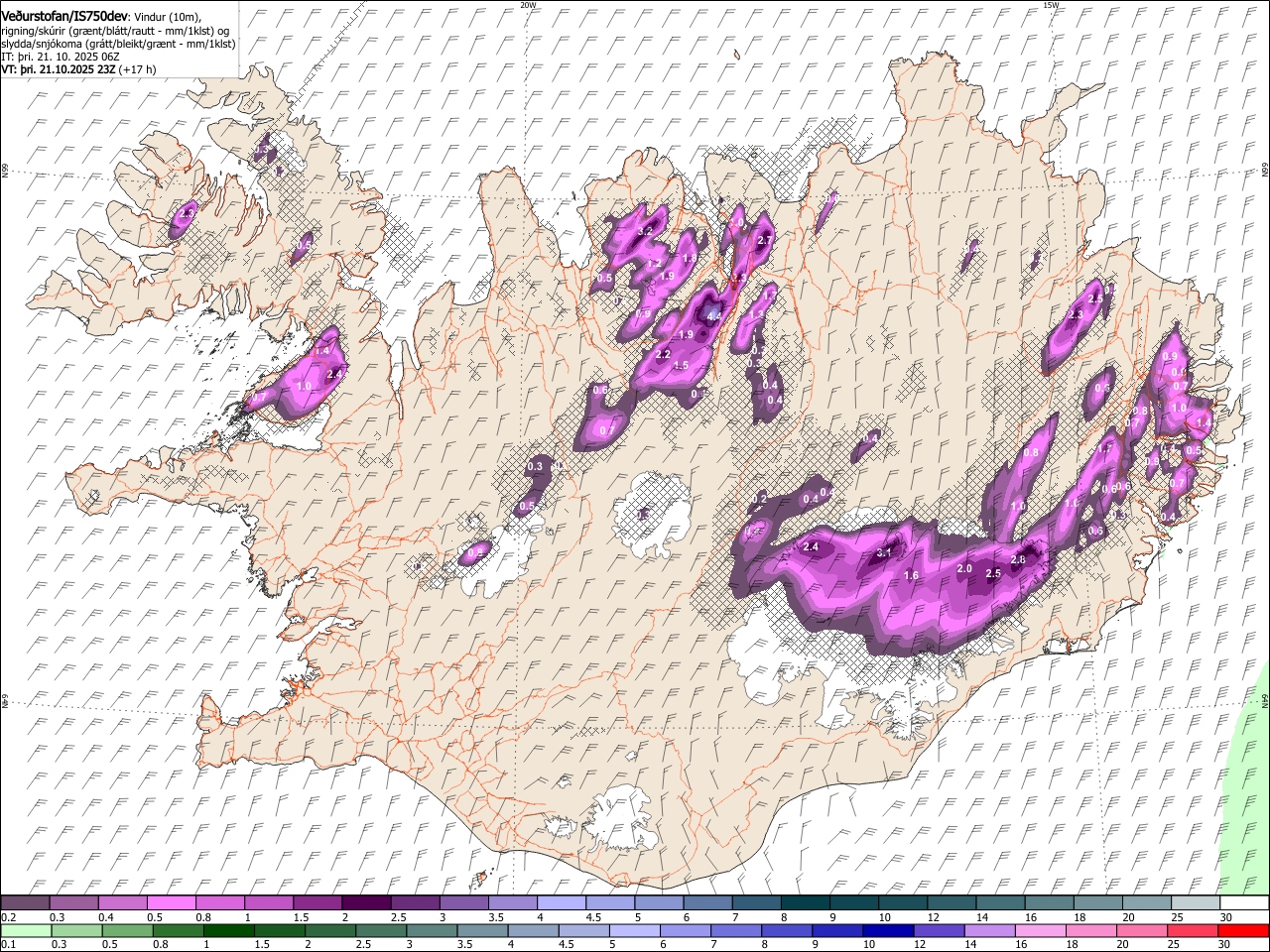1270x952 pixels.
Task: Pick the dark purple 2–2.5 swatch in the upper legend row
Action: pyautogui.click(x=365, y=903)
